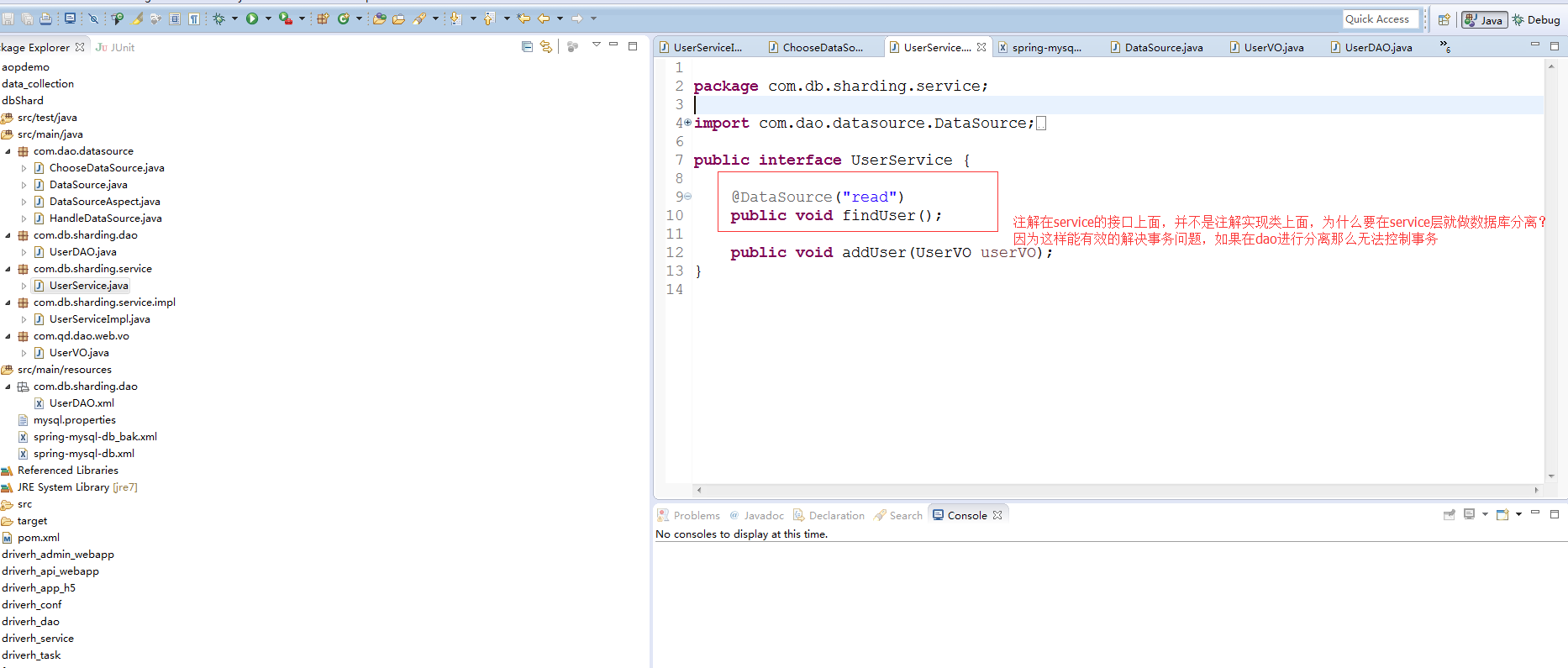Click the Open Task folder icon
The height and width of the screenshot is (668, 1568).
pyautogui.click(x=398, y=18)
